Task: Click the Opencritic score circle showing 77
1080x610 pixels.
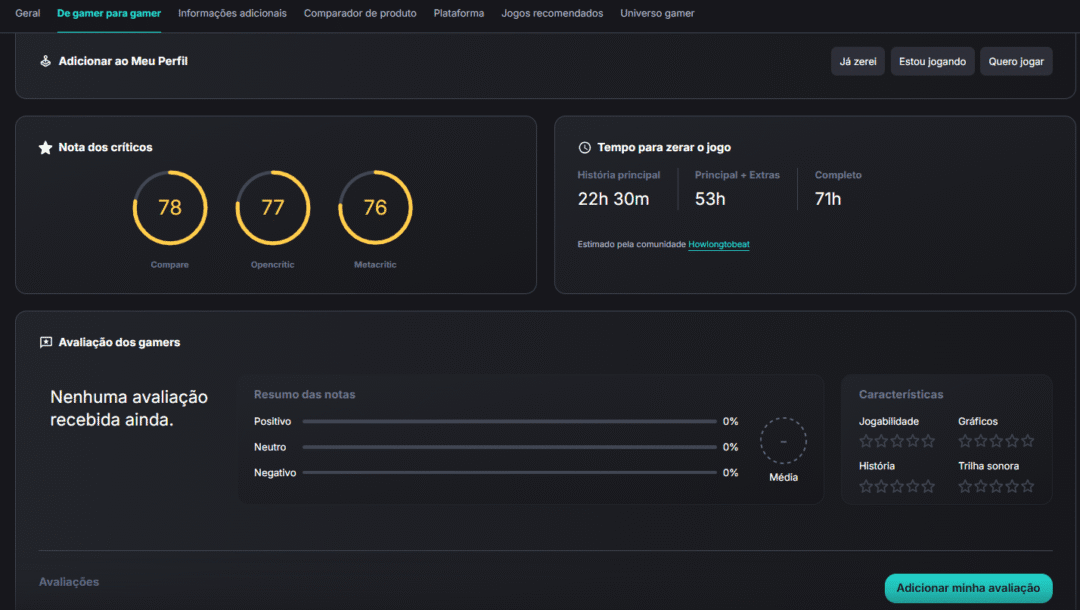Action: (x=273, y=208)
